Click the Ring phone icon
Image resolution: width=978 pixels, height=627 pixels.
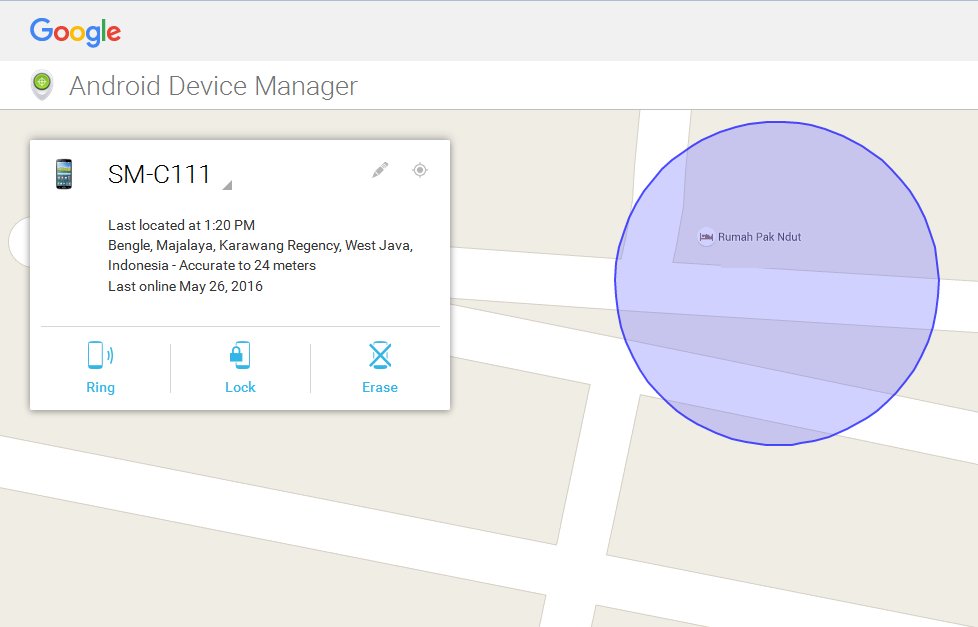[100, 355]
